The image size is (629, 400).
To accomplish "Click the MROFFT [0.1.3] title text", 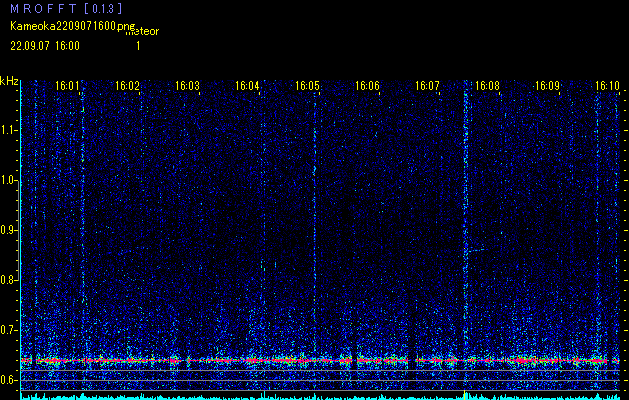I will pos(66,8).
